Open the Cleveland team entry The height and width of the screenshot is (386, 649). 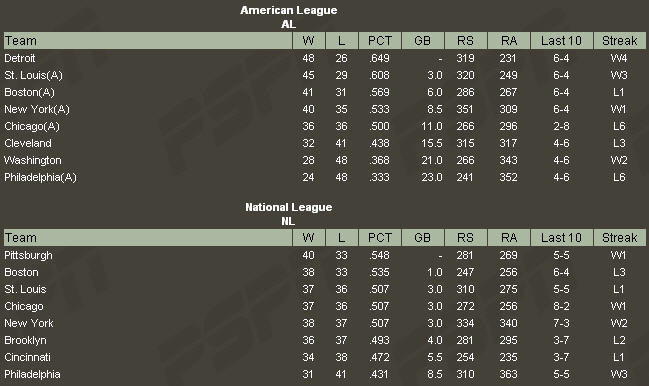[x=28, y=143]
